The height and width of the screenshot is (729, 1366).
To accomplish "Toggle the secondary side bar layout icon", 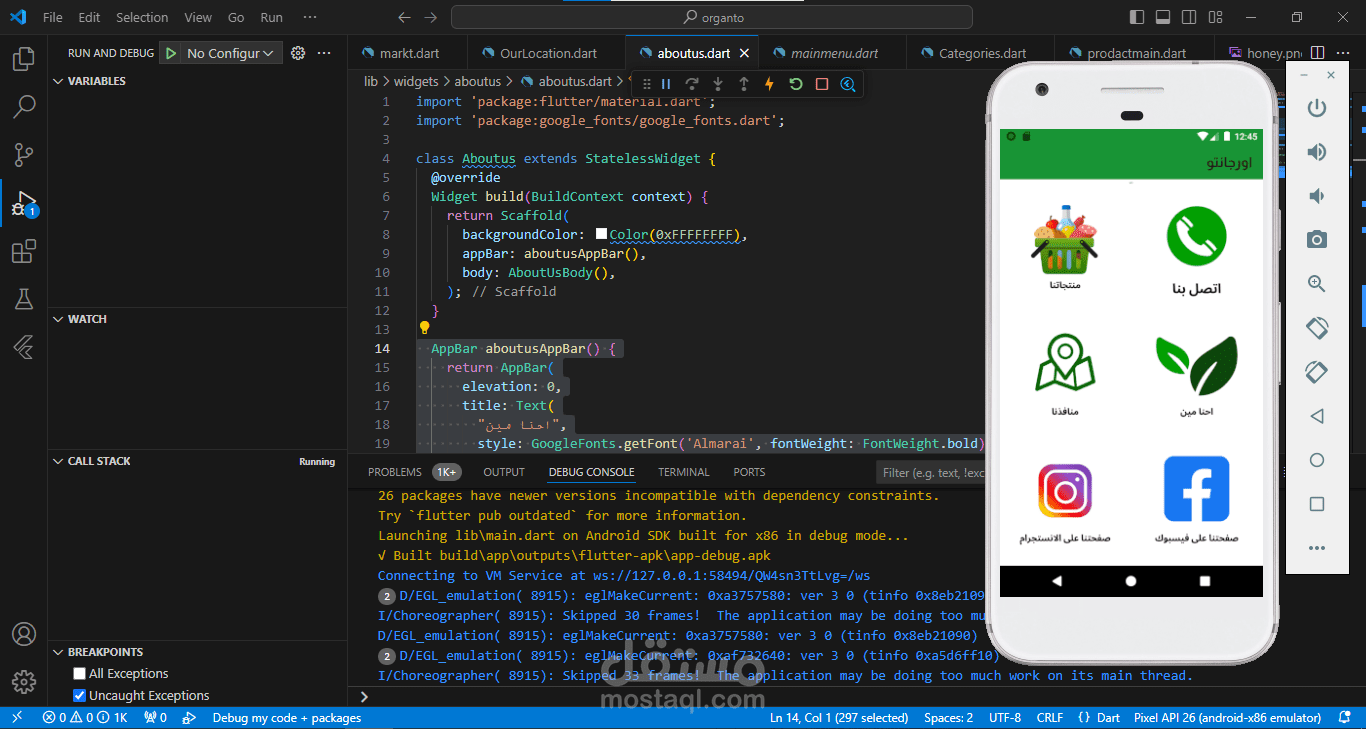I will tap(1189, 17).
